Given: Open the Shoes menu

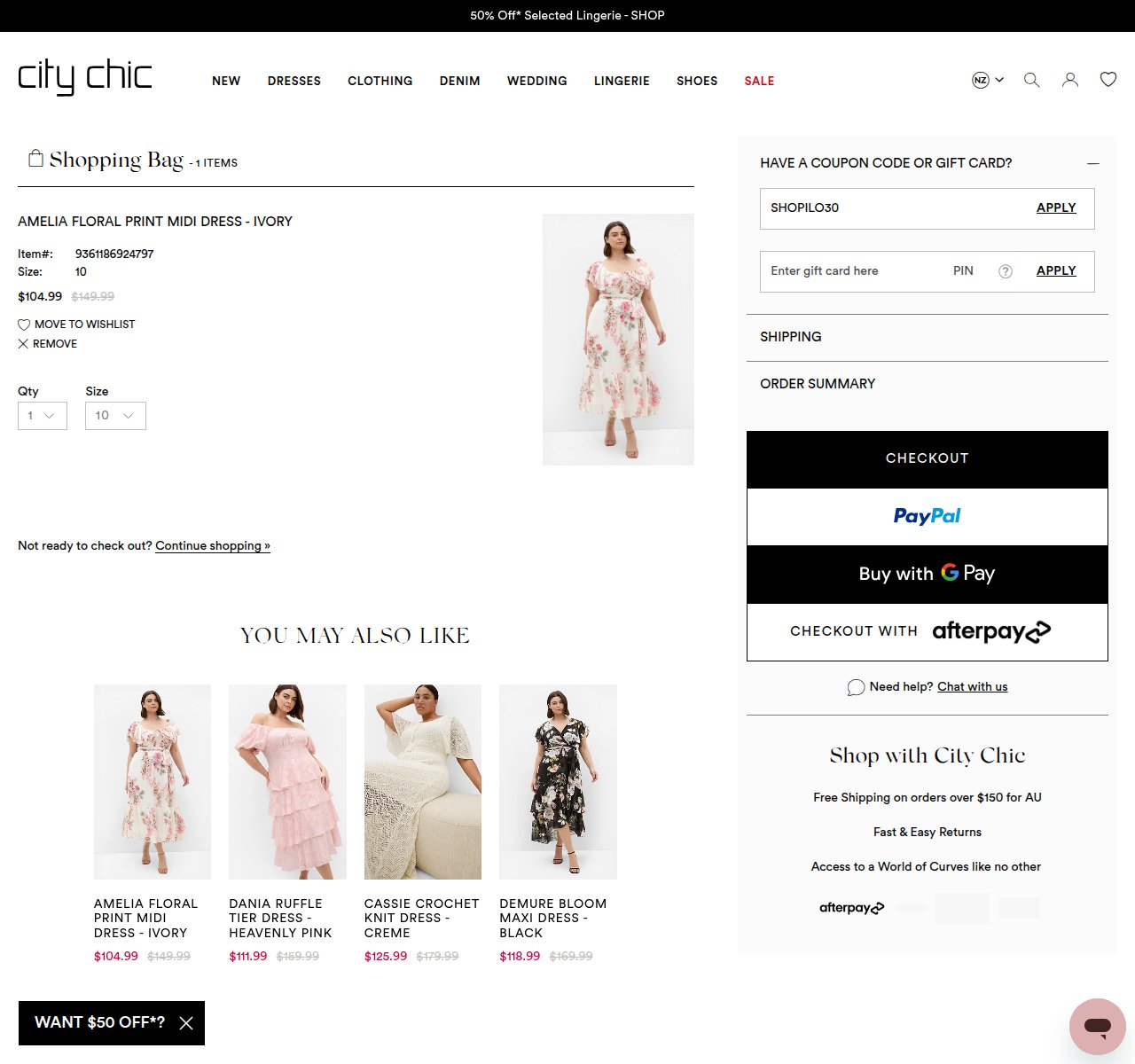Looking at the screenshot, I should pos(697,81).
